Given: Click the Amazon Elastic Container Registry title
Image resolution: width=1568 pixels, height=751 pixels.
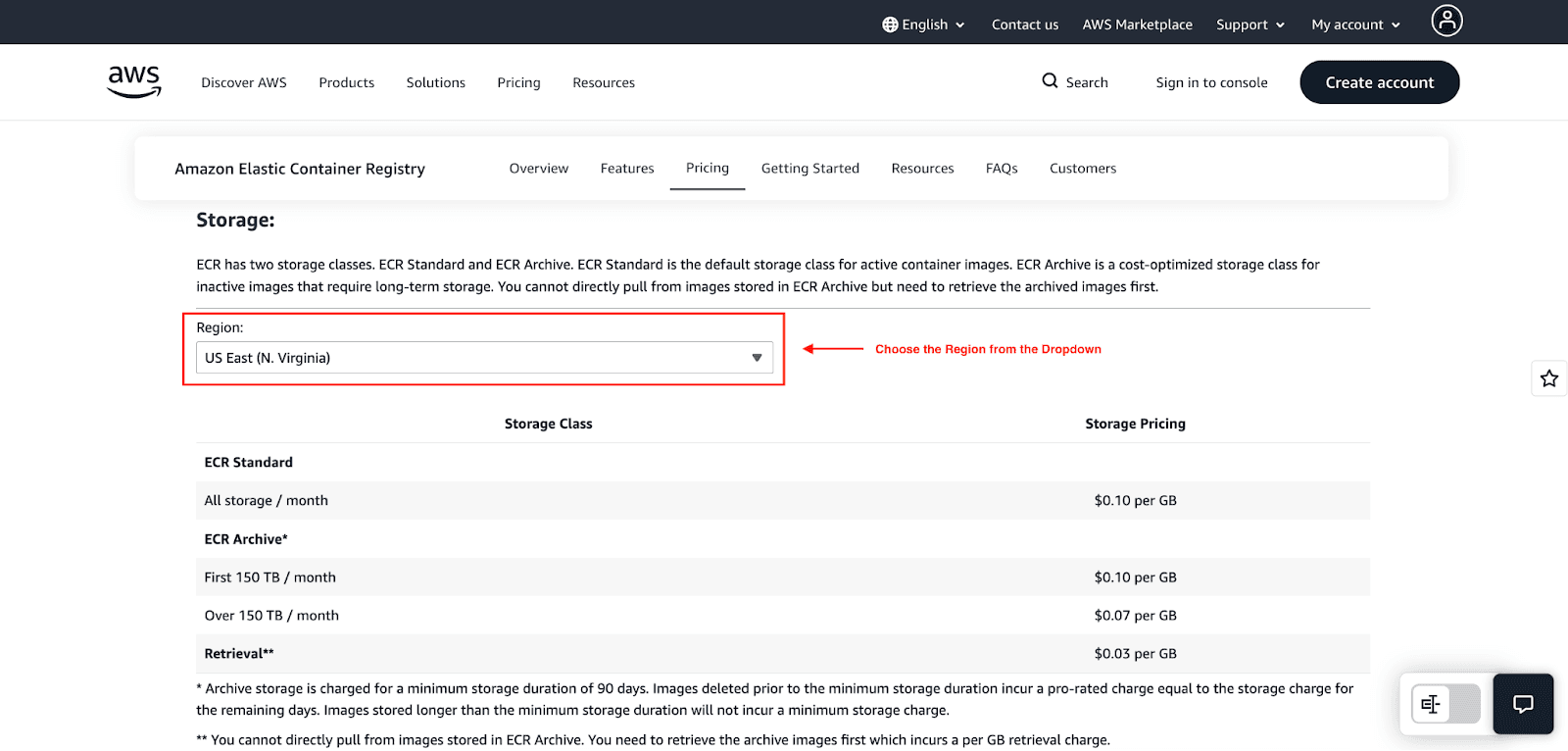Looking at the screenshot, I should 300,169.
